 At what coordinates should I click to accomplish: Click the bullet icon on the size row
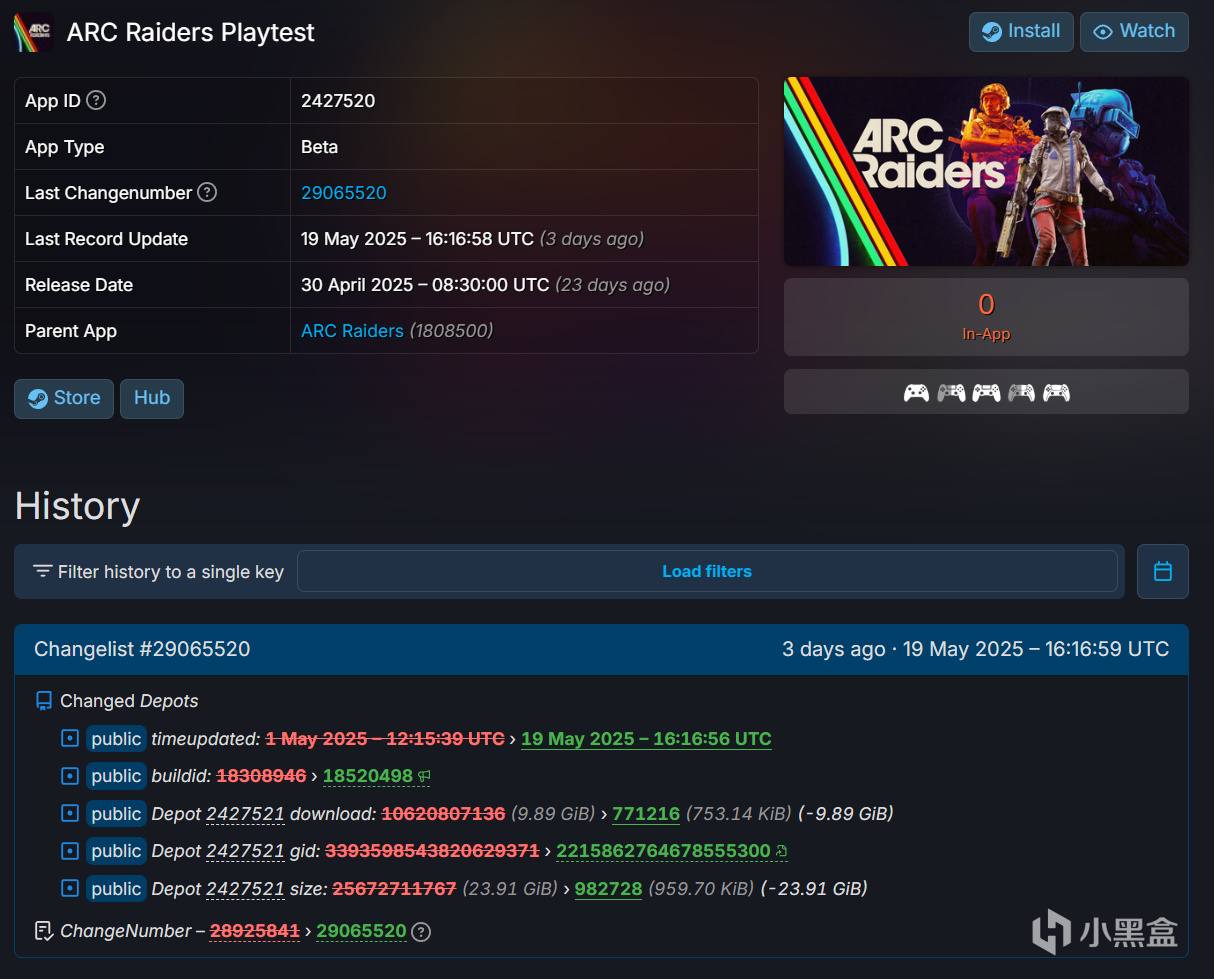click(69, 889)
